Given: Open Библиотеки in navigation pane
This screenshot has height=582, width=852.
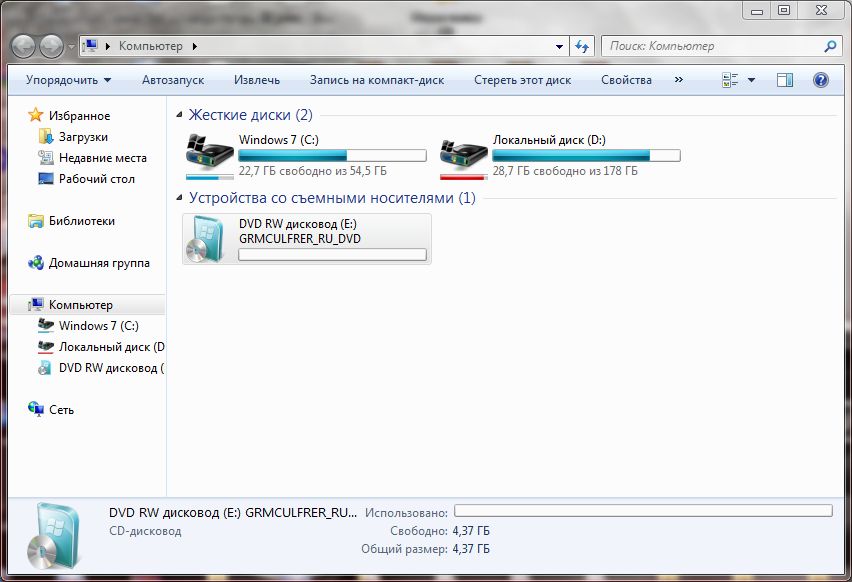Looking at the screenshot, I should point(82,221).
